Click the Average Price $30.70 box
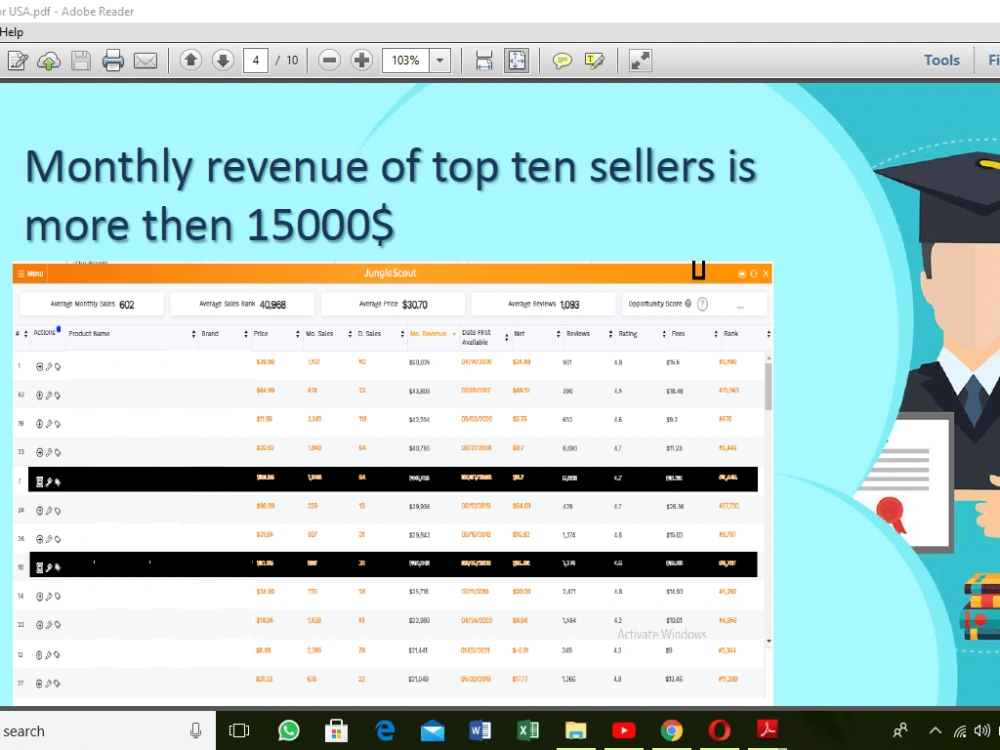 (393, 304)
